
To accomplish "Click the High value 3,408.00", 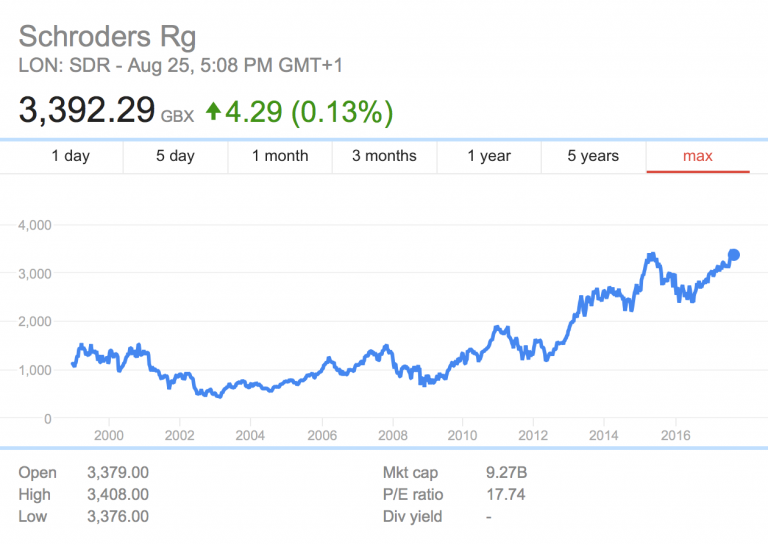I will (118, 495).
